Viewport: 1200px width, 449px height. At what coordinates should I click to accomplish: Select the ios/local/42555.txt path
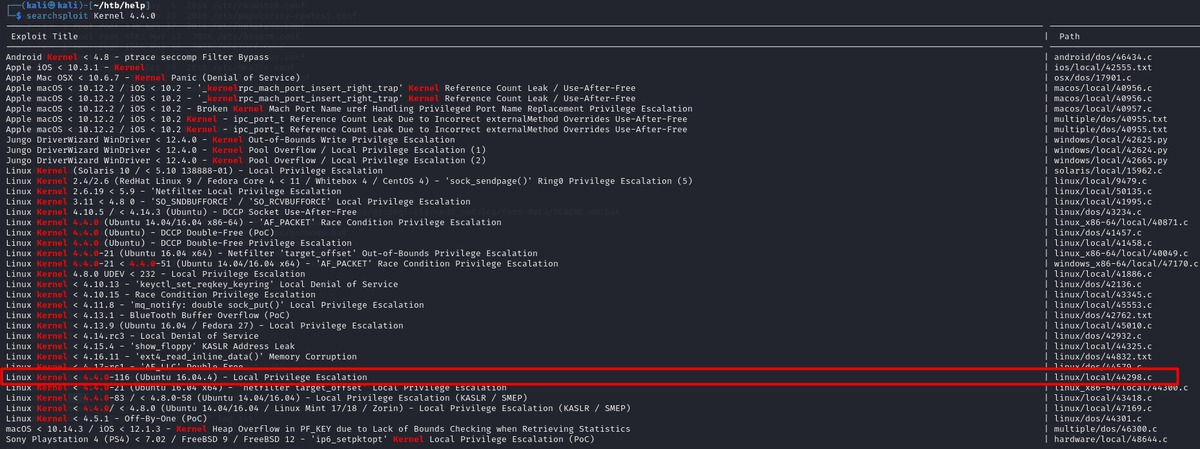tap(1099, 69)
